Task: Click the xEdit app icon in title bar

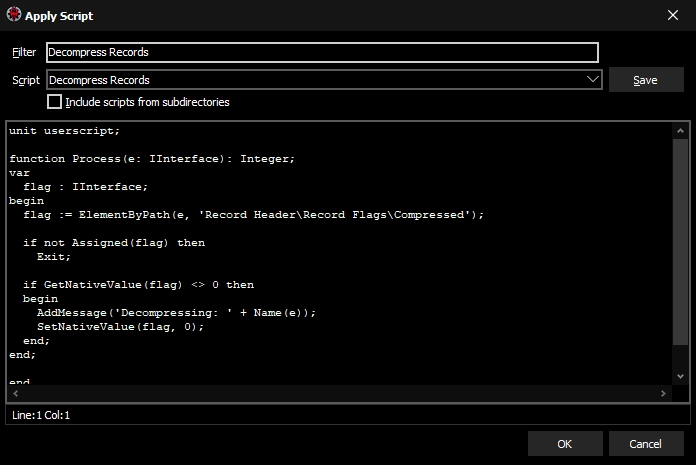Action: click(14, 15)
